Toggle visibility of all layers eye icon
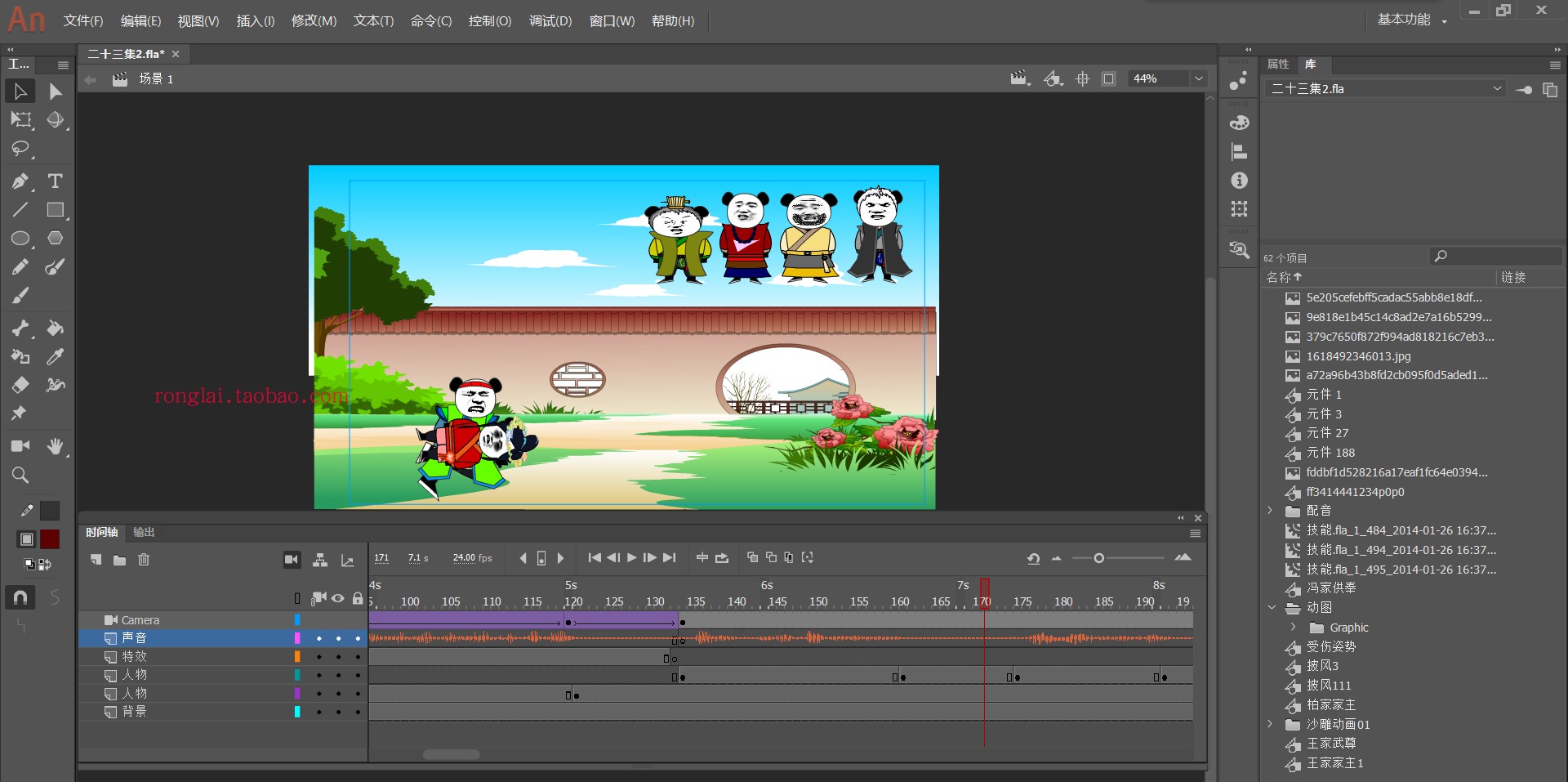 click(x=337, y=598)
